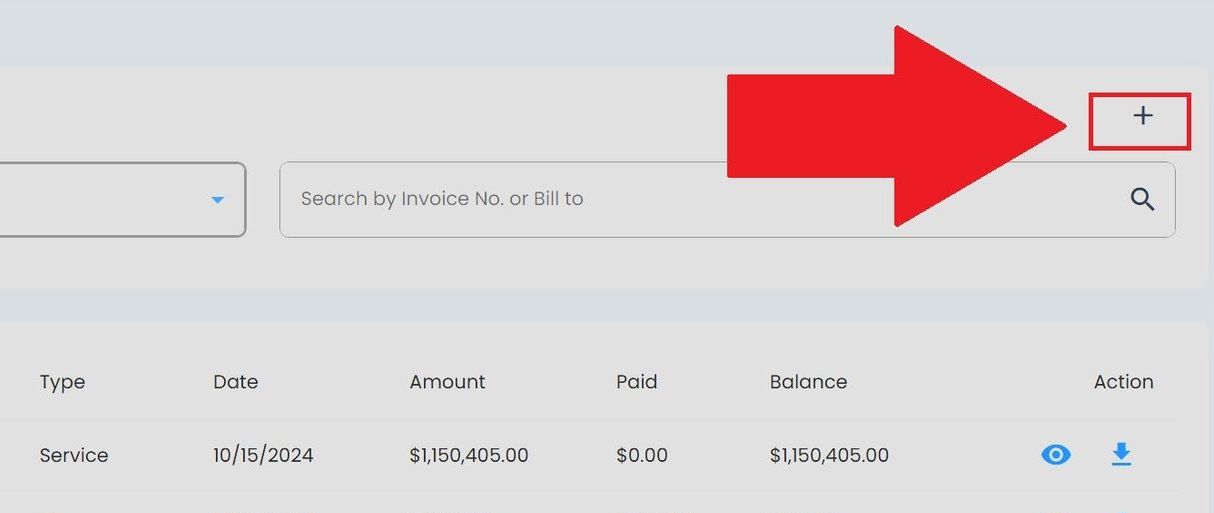Click the $1,150,405.00 value under Amount
The height and width of the screenshot is (513, 1214).
[468, 455]
